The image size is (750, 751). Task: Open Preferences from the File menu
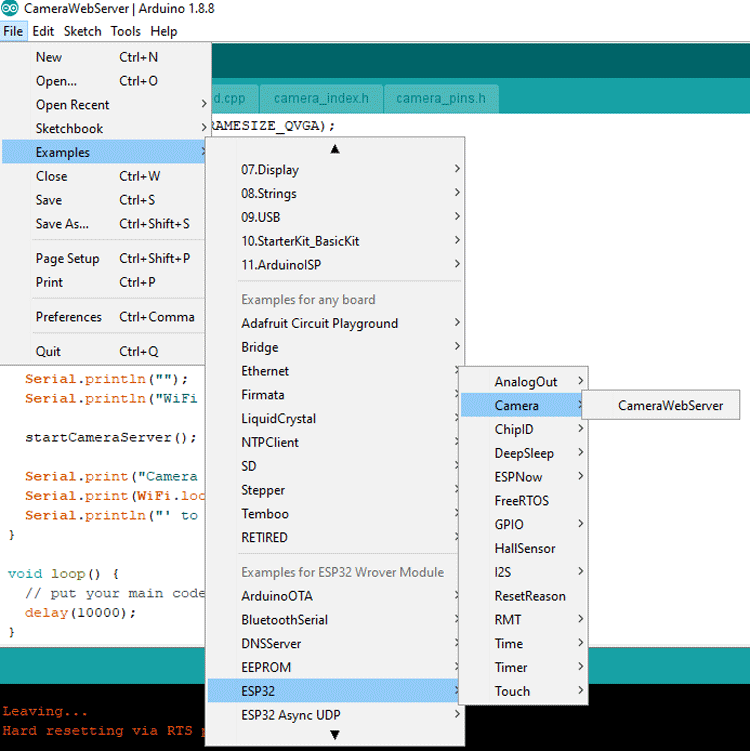point(104,317)
